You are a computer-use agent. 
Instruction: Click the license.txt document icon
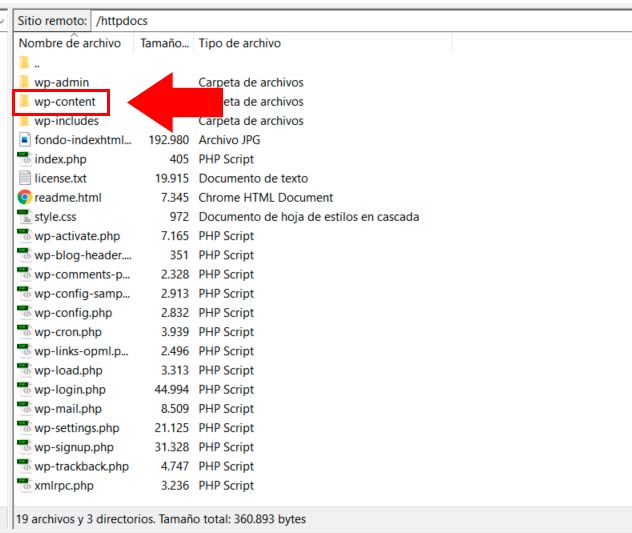pos(25,178)
